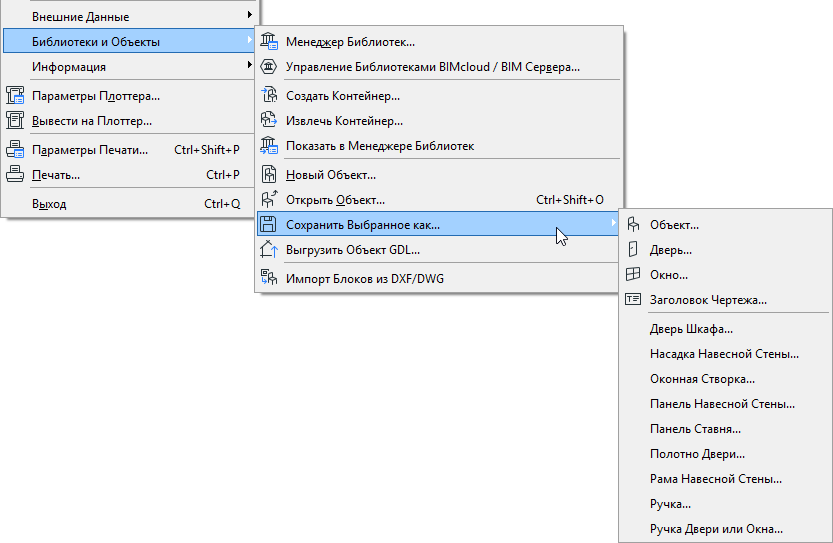Choose Дверь Шкафа... in submenu
Screen dimensions: 833x543
(725, 329)
